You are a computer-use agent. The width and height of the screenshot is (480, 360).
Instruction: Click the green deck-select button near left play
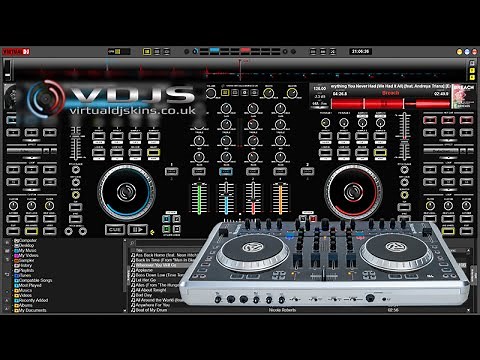pos(166,229)
